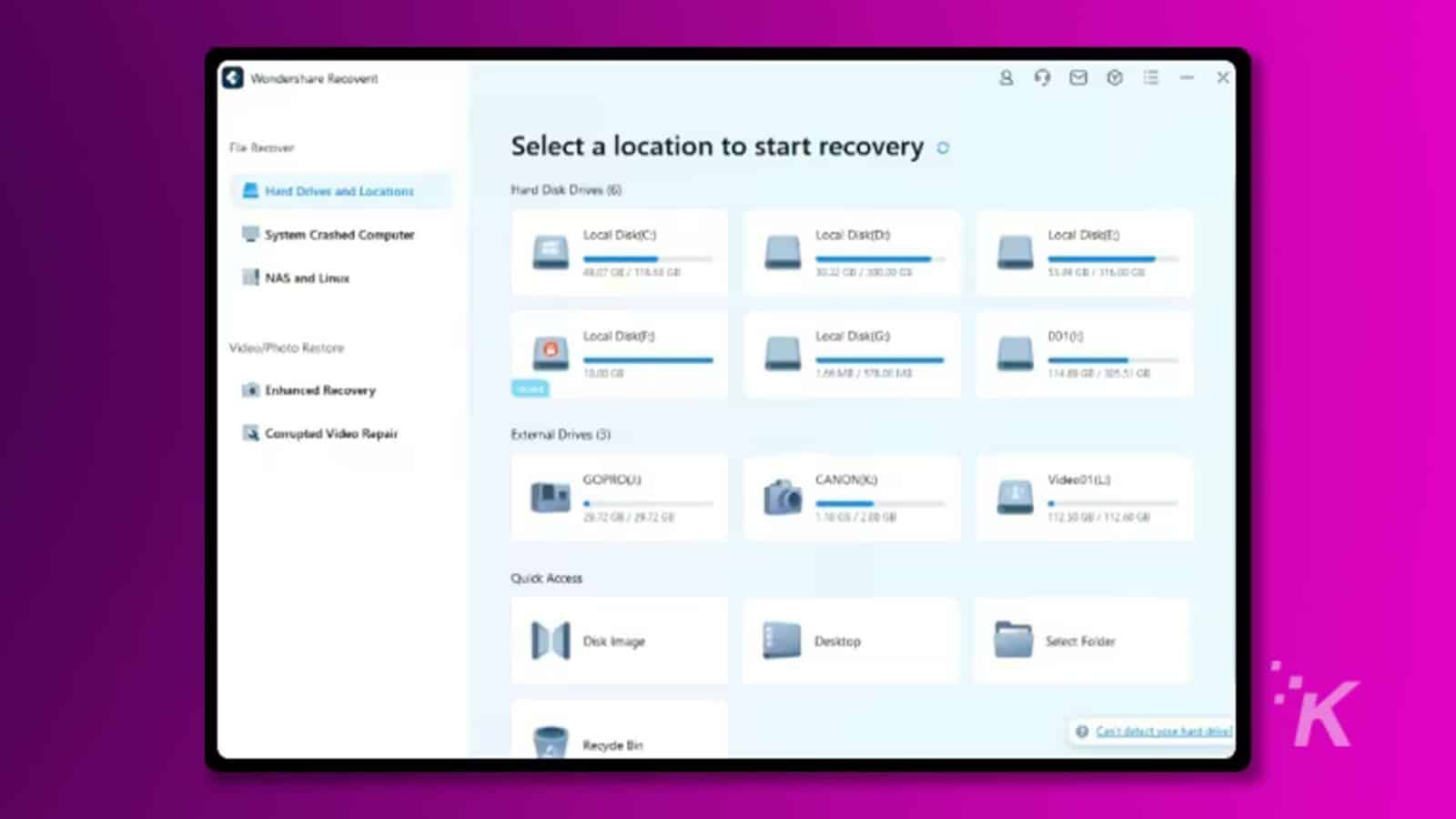Select the Local Disk(E:) drive icon
1456x819 pixels.
(x=1015, y=252)
